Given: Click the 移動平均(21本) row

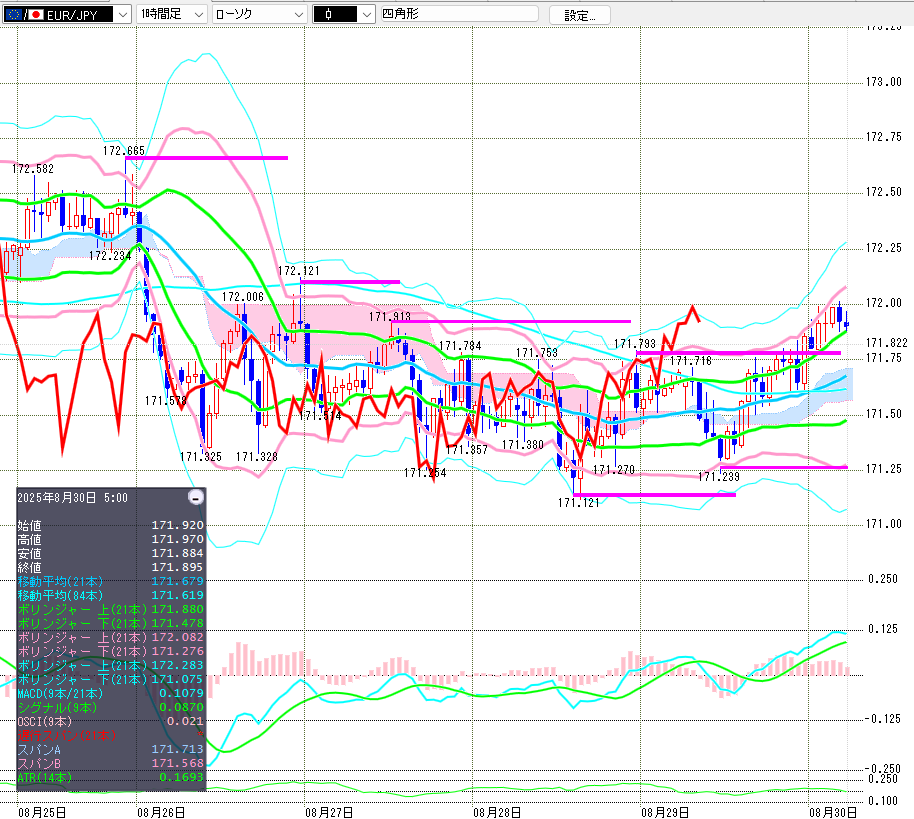Looking at the screenshot, I should tap(111, 581).
